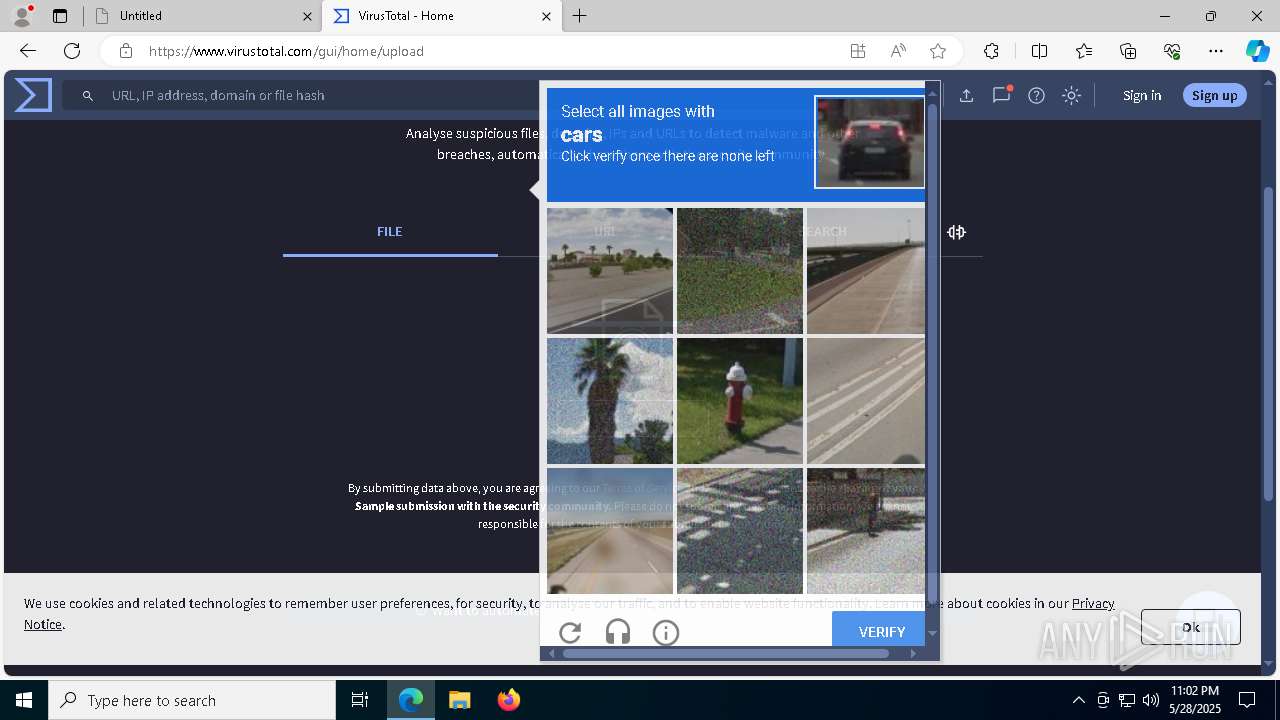
Task: Open browser extensions puzzle icon
Action: [991, 51]
